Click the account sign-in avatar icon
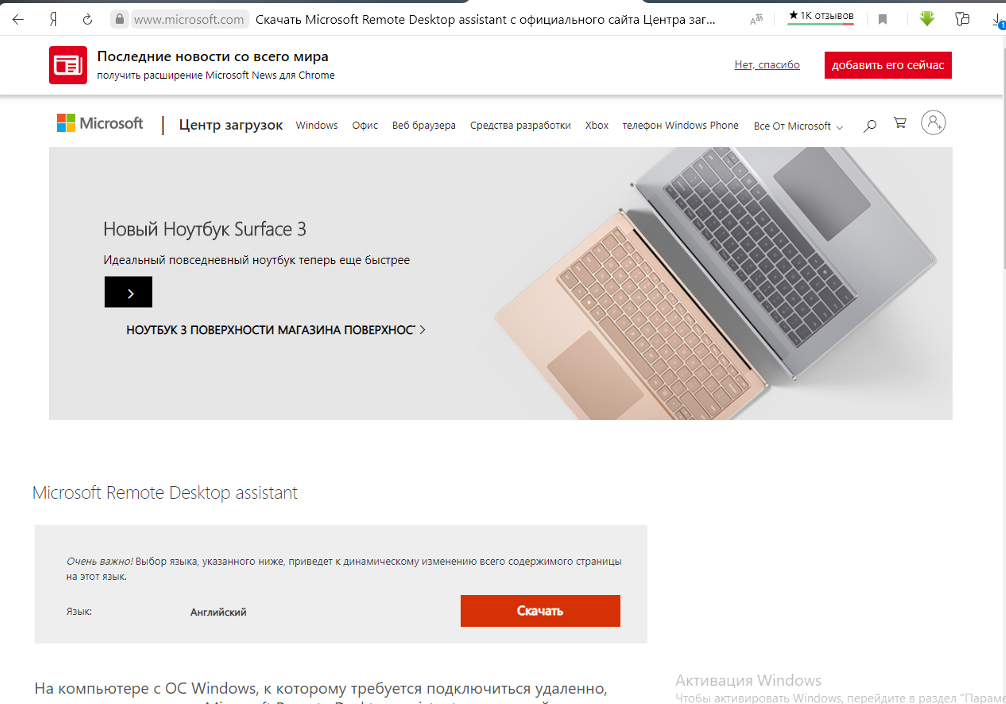The height and width of the screenshot is (704, 1006). [933, 122]
